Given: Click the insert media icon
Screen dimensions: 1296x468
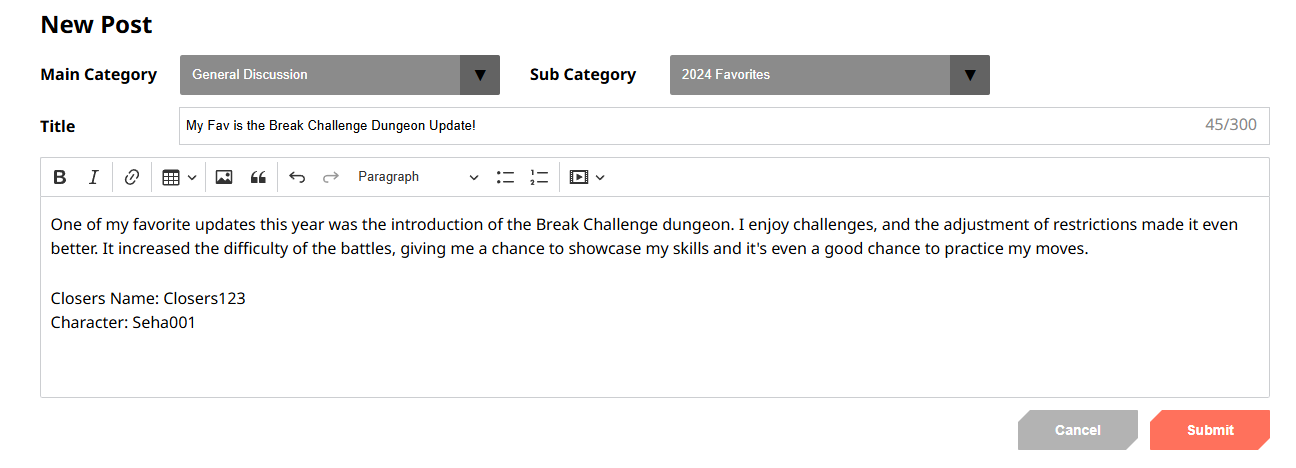Looking at the screenshot, I should [x=578, y=177].
